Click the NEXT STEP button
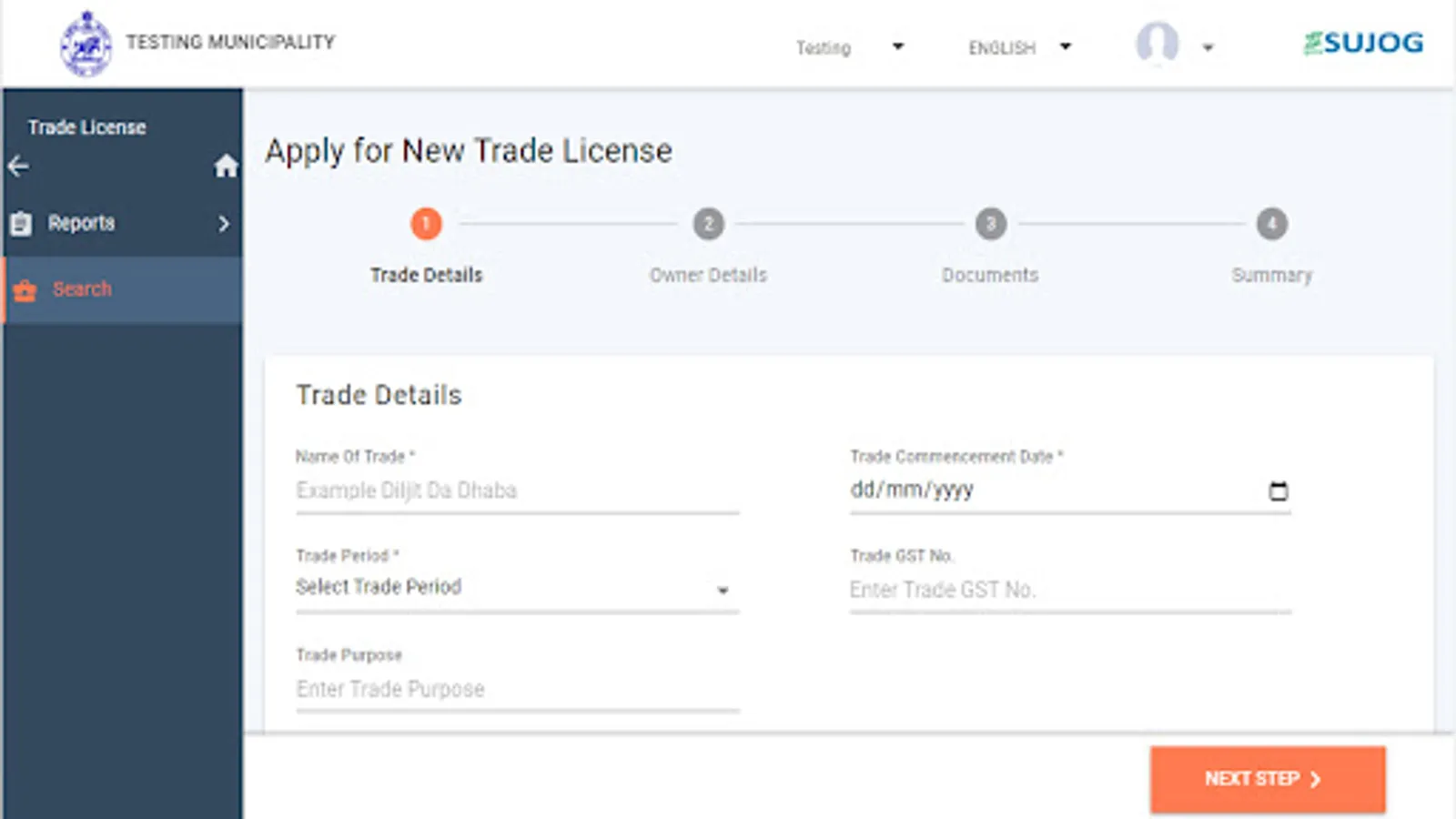Image resolution: width=1456 pixels, height=819 pixels. [1268, 779]
